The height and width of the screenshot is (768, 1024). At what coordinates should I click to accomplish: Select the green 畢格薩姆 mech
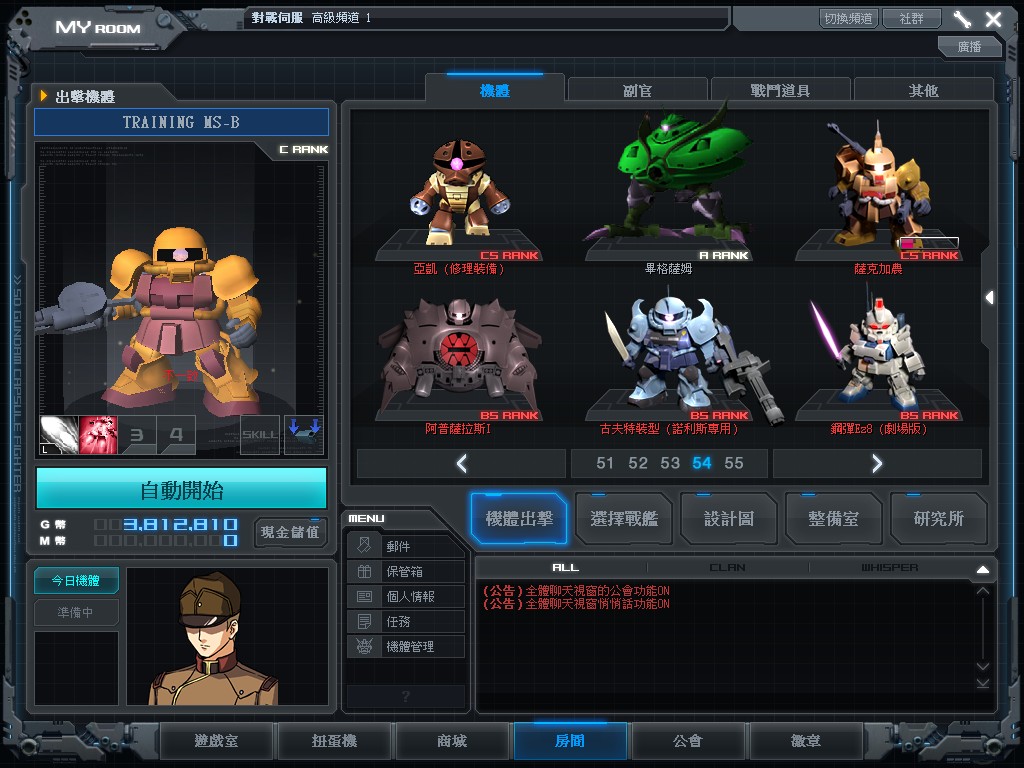669,183
